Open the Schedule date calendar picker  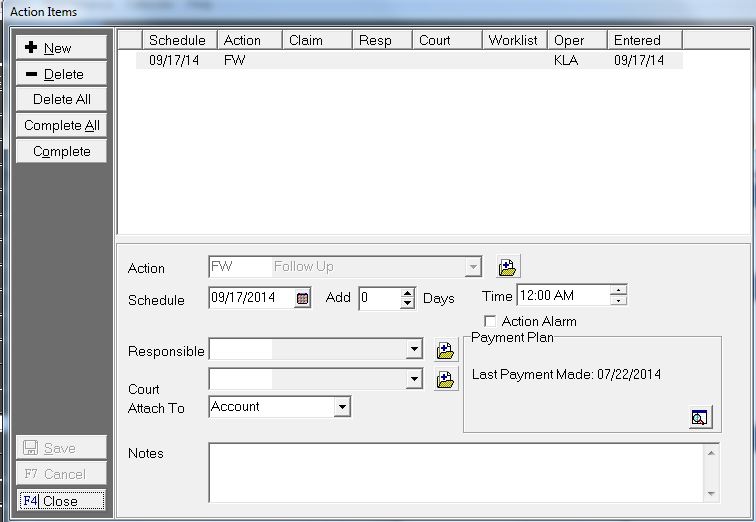pos(303,298)
